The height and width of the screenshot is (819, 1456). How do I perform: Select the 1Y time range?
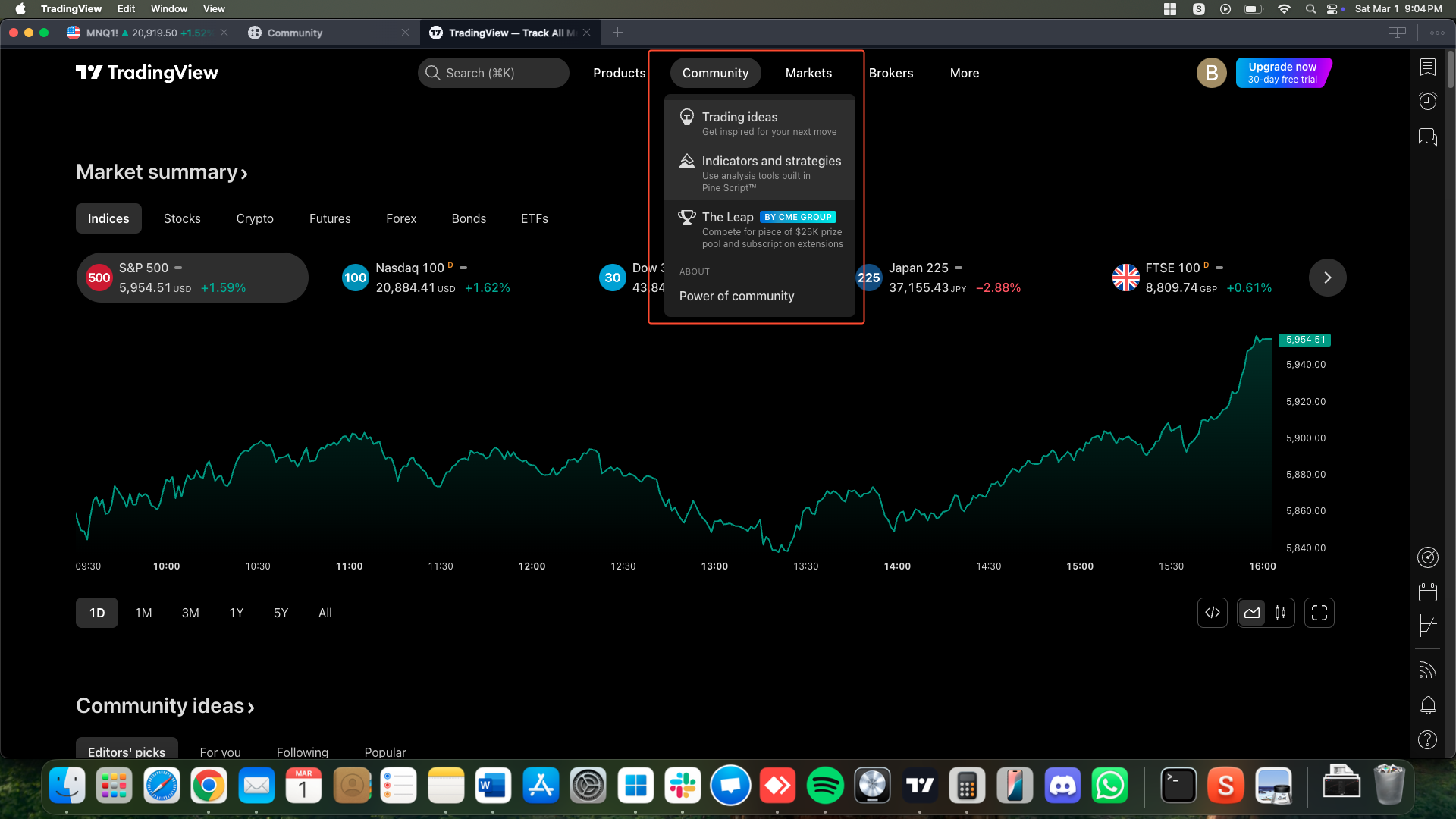tap(237, 613)
